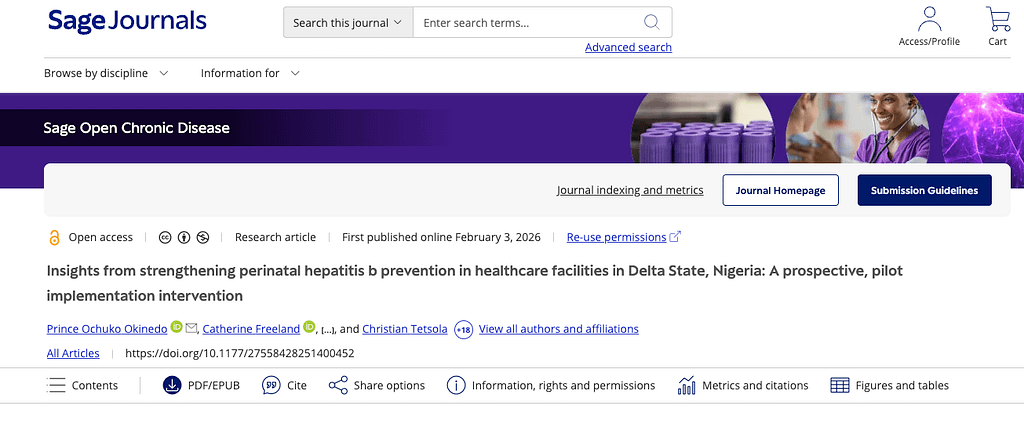Download article via PDF/EPUB icon
This screenshot has height=421, width=1024.
[x=172, y=385]
